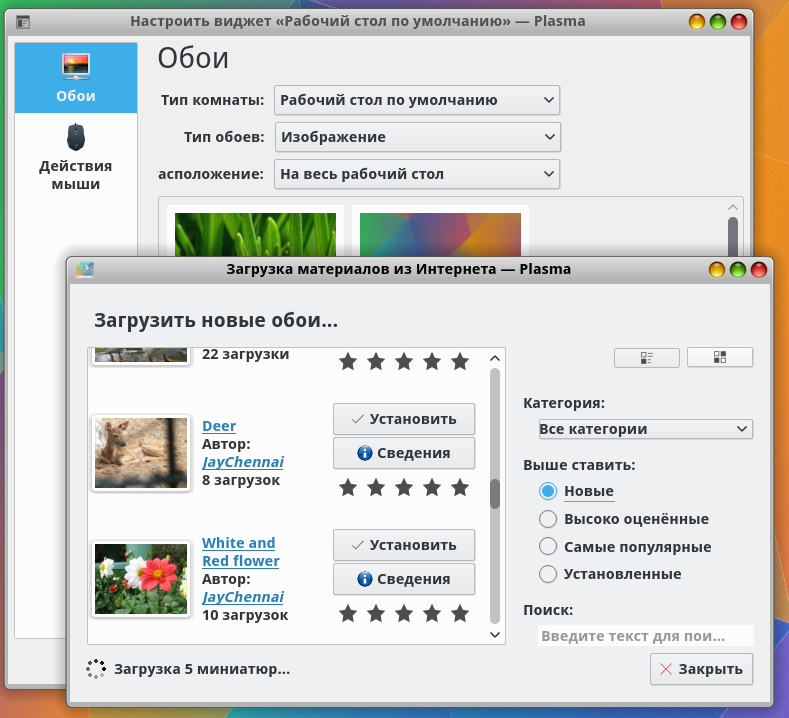Click the window menu icon in Настроить виджет title bar
Image resolution: width=789 pixels, height=718 pixels.
click(23, 22)
